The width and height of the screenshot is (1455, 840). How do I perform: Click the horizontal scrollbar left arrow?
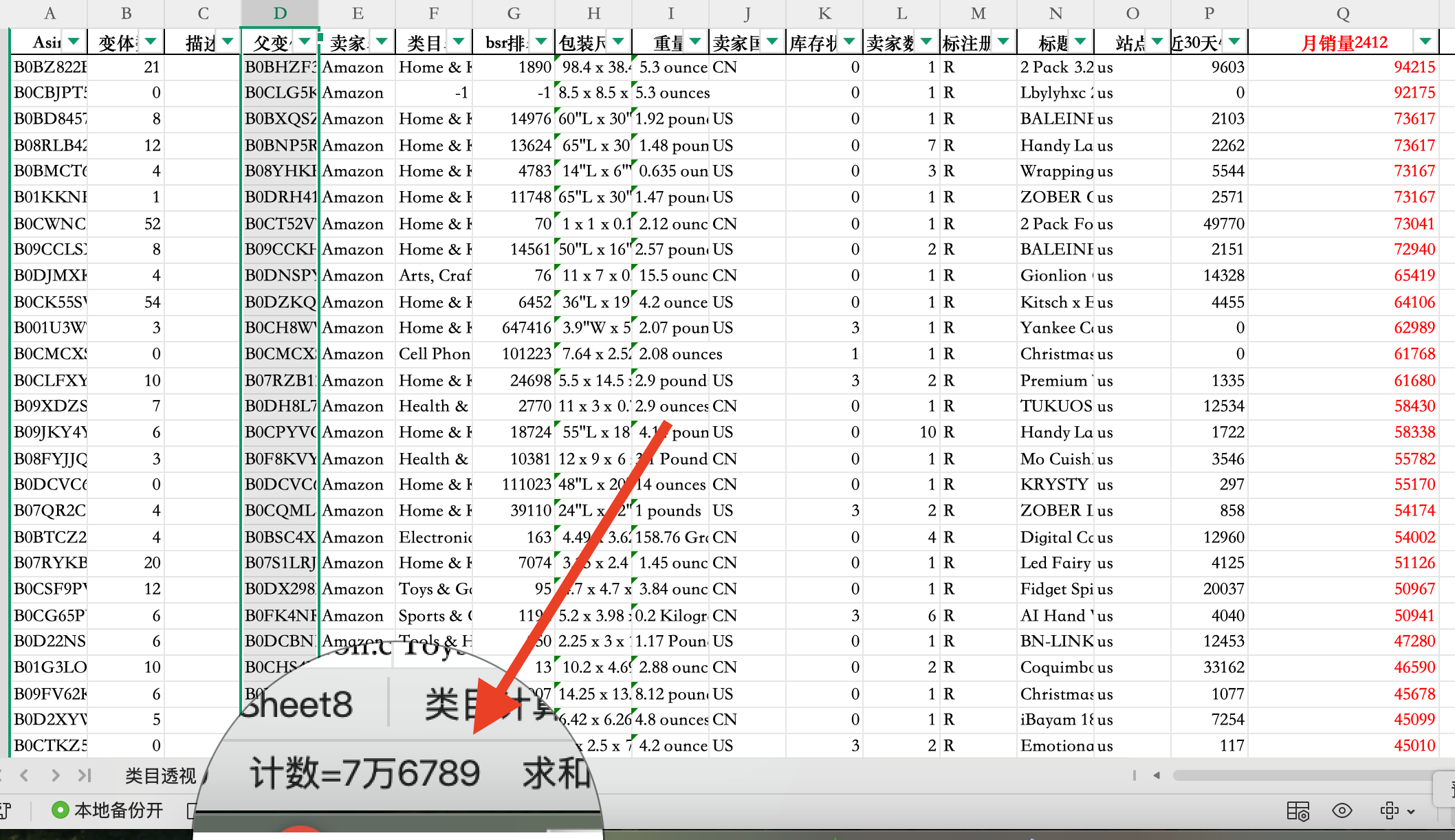coord(1157,775)
